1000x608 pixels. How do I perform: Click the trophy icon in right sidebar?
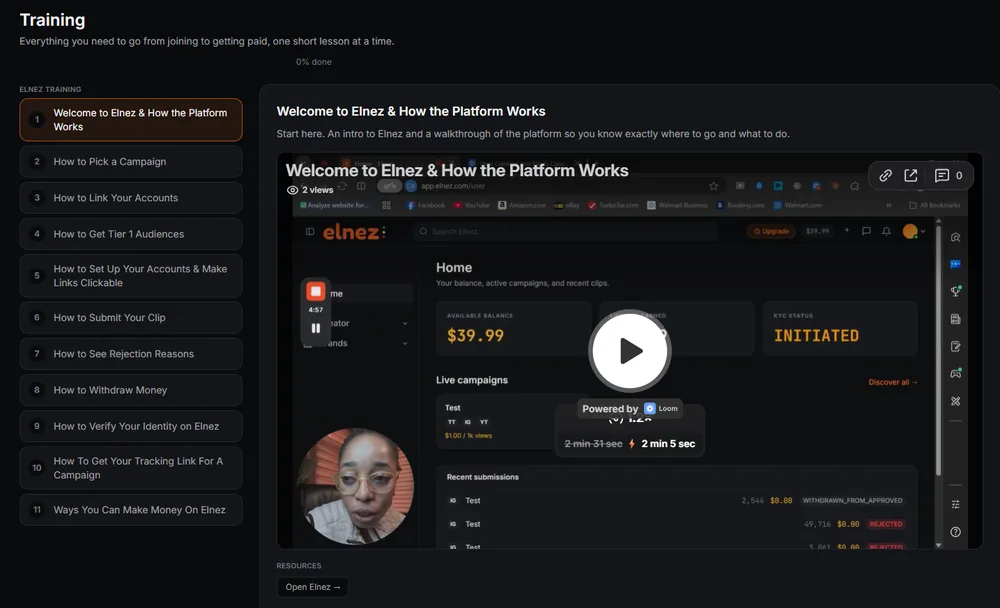[955, 291]
